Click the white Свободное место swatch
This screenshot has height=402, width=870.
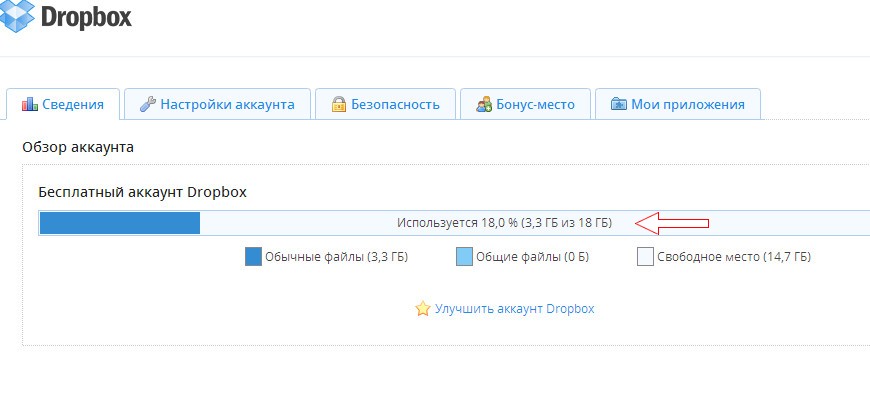pos(645,257)
